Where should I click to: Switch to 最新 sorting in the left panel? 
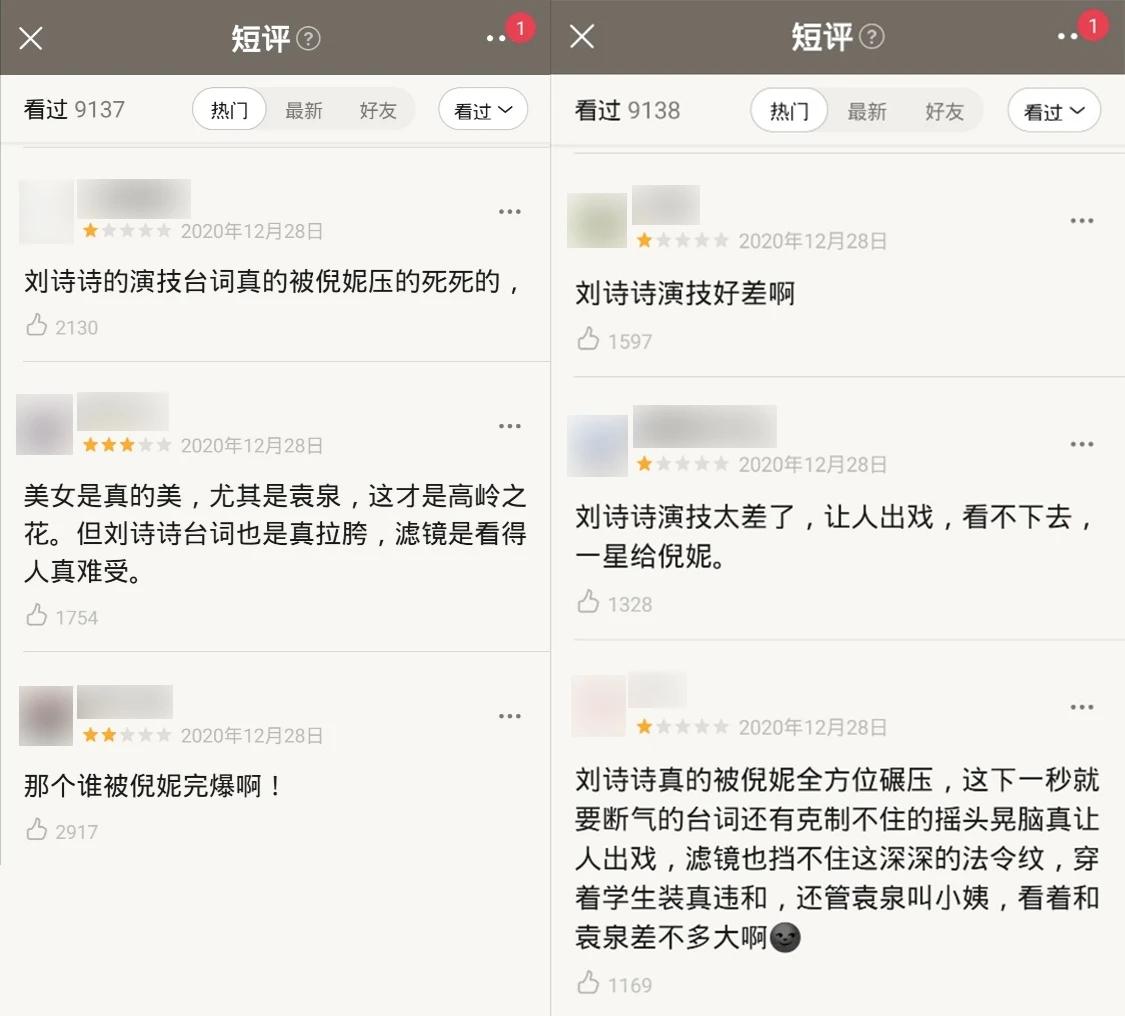point(303,110)
